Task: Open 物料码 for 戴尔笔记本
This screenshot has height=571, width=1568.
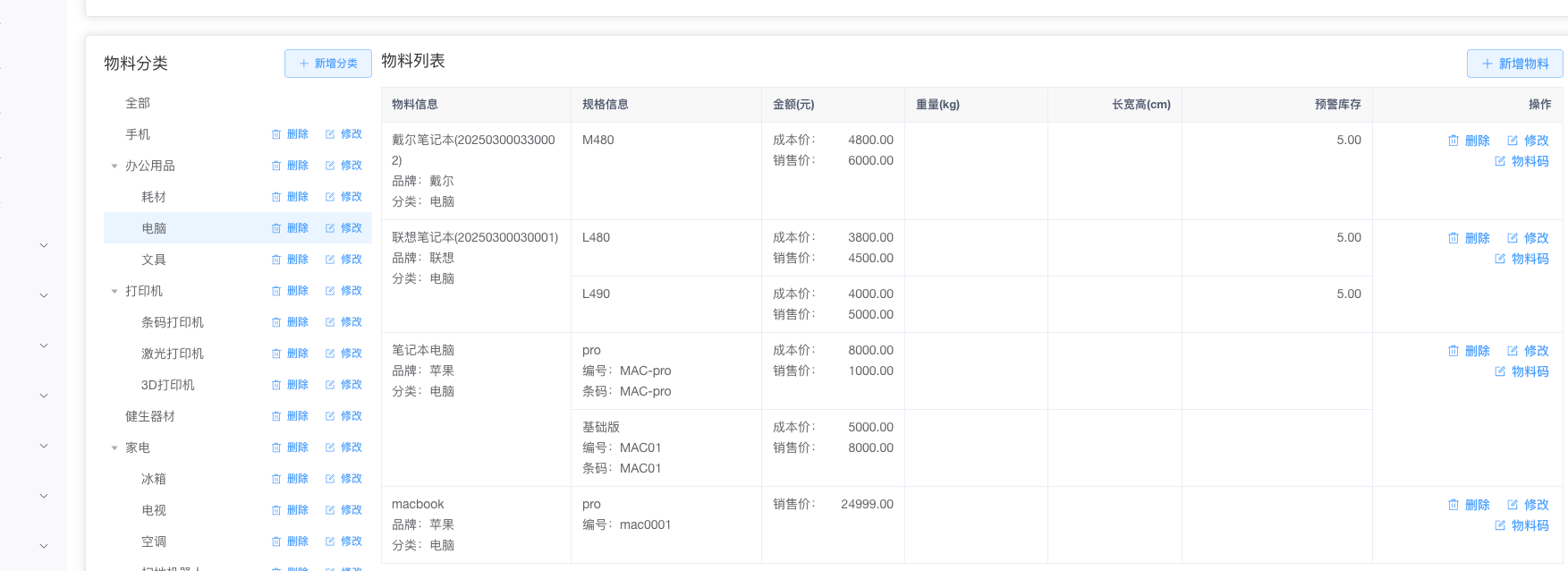Action: pyautogui.click(x=1521, y=161)
